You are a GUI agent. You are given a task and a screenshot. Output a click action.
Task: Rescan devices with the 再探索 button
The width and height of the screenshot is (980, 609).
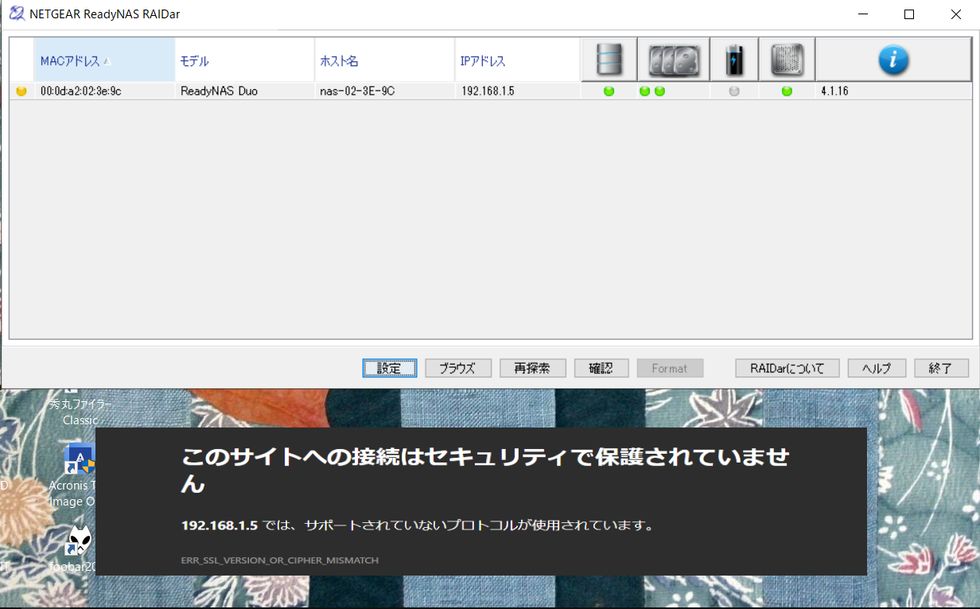tap(533, 368)
